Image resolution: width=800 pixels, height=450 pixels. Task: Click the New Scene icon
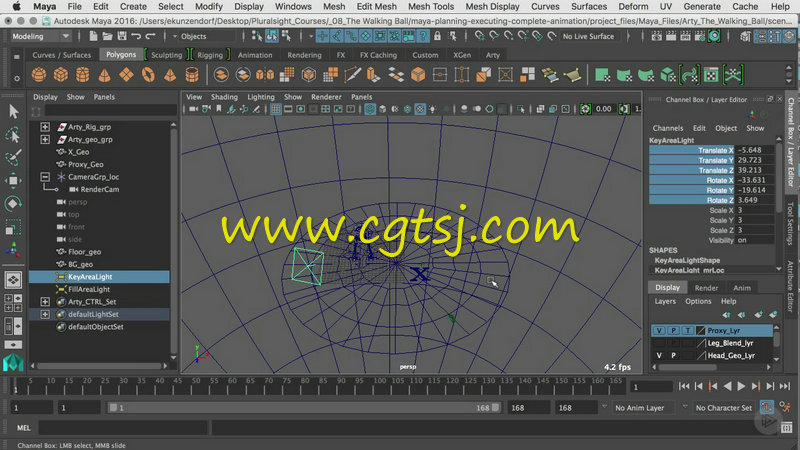click(x=93, y=36)
